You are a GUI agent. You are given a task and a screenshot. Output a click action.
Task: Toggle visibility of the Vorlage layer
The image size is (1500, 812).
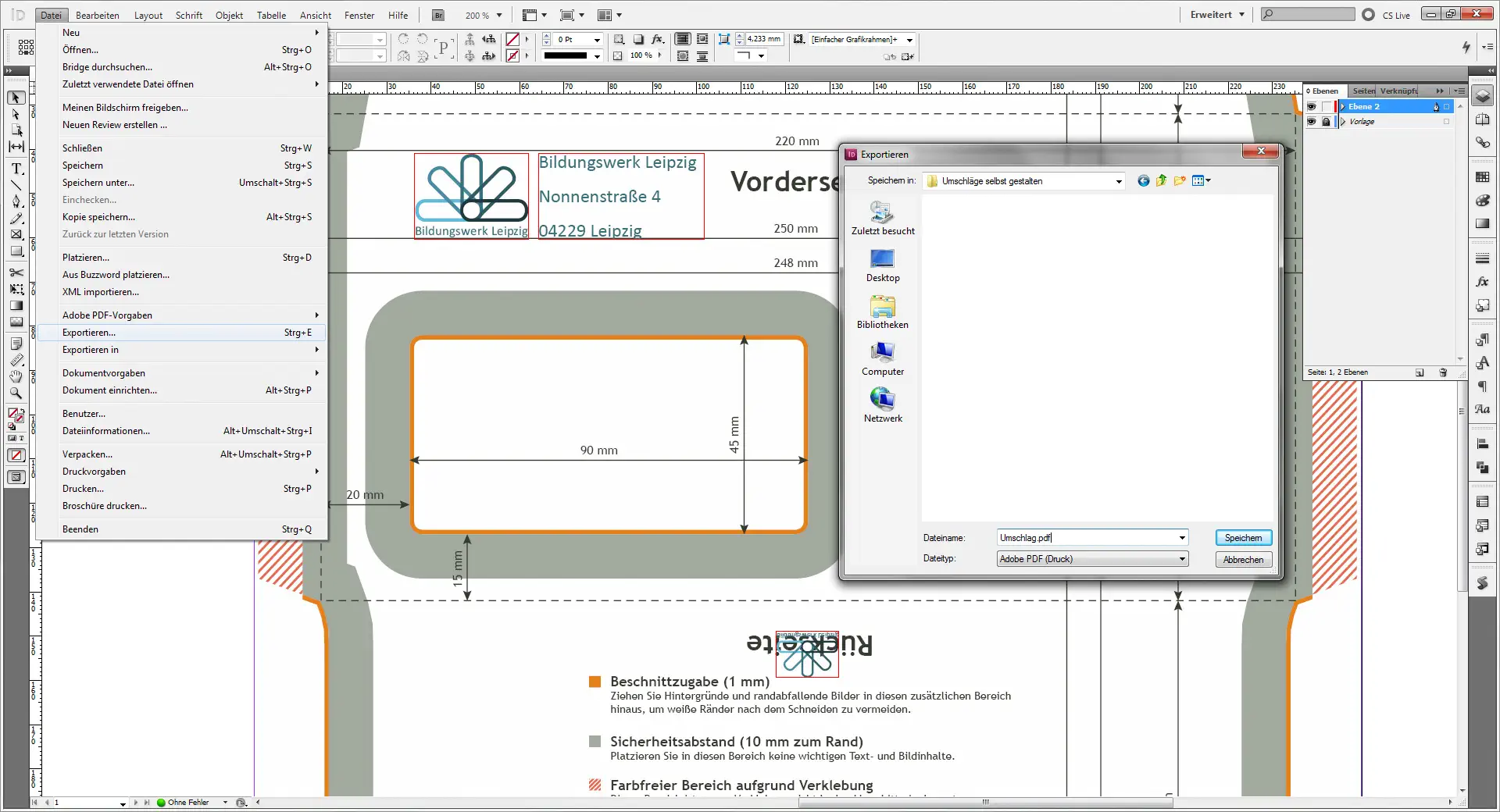1312,122
